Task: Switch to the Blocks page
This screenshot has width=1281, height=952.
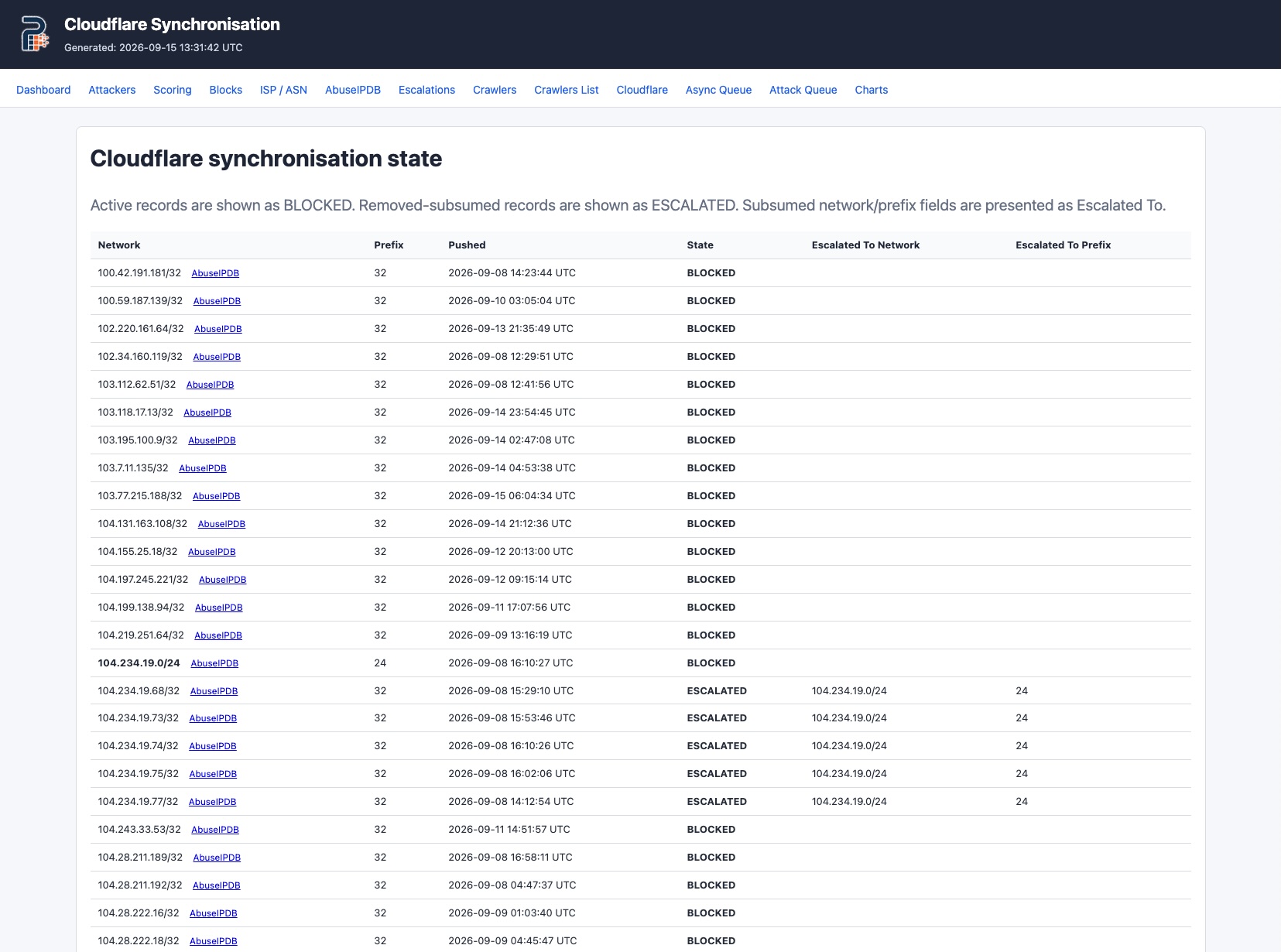Action: click(x=226, y=90)
